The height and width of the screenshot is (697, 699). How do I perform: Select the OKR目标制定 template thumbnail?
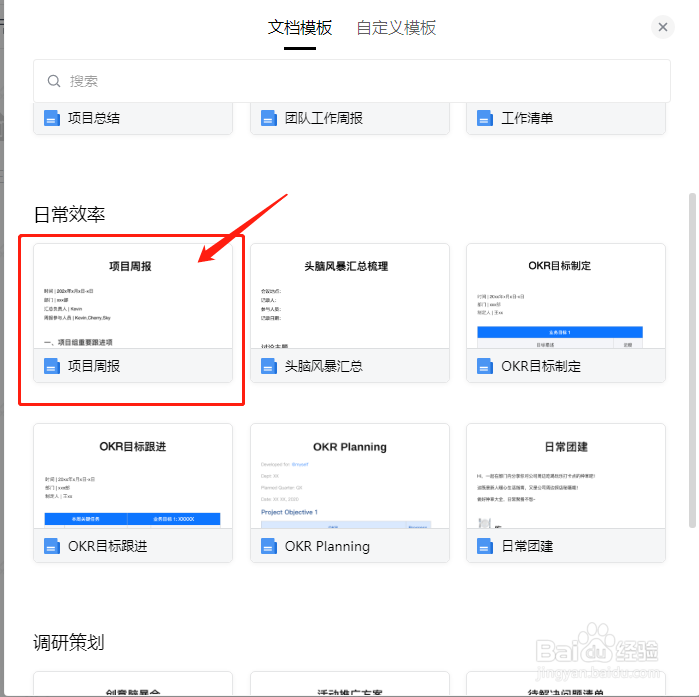[x=566, y=296]
